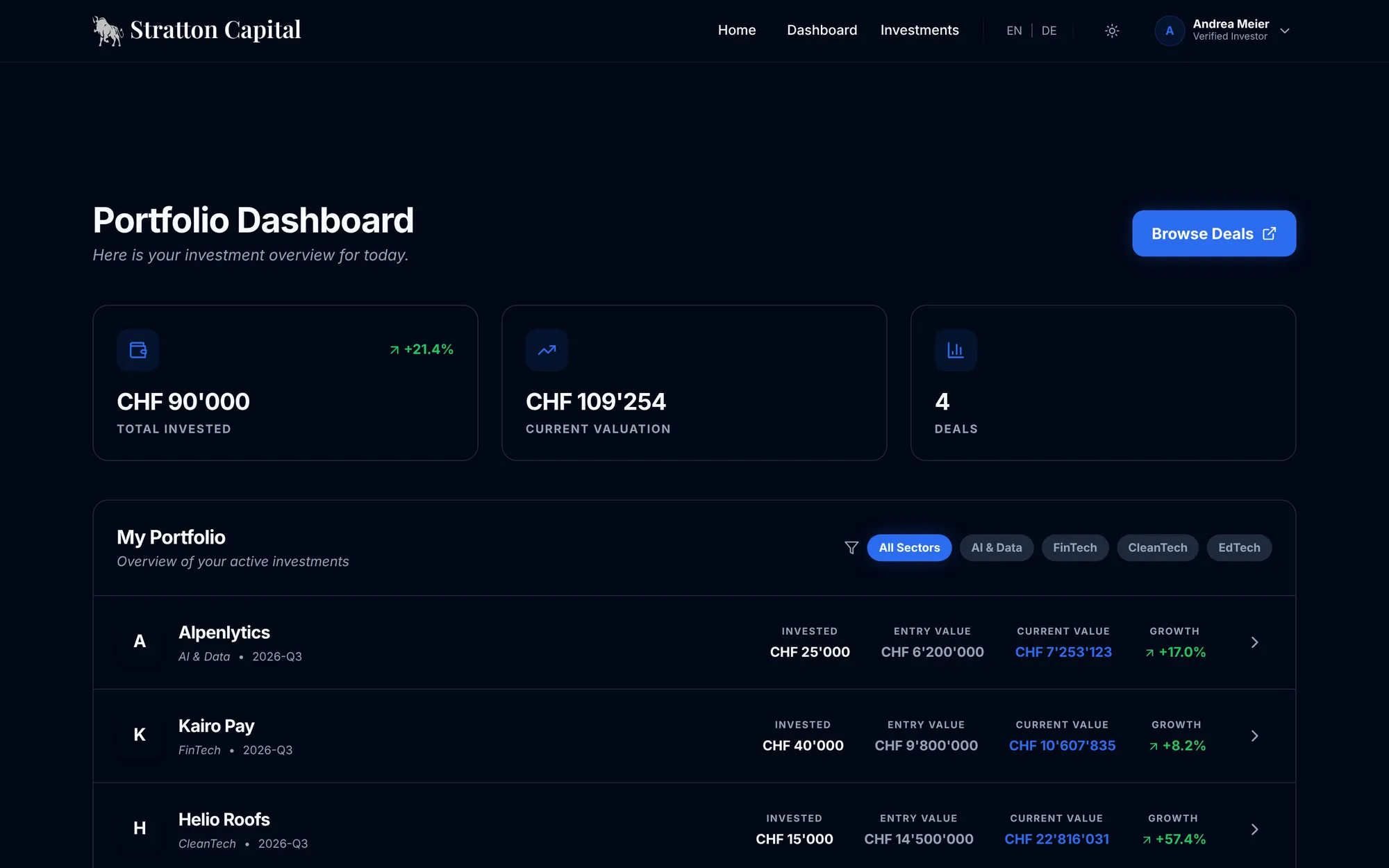The width and height of the screenshot is (1389, 868).
Task: Click the Andrea Meier avatar circle
Action: click(1170, 31)
